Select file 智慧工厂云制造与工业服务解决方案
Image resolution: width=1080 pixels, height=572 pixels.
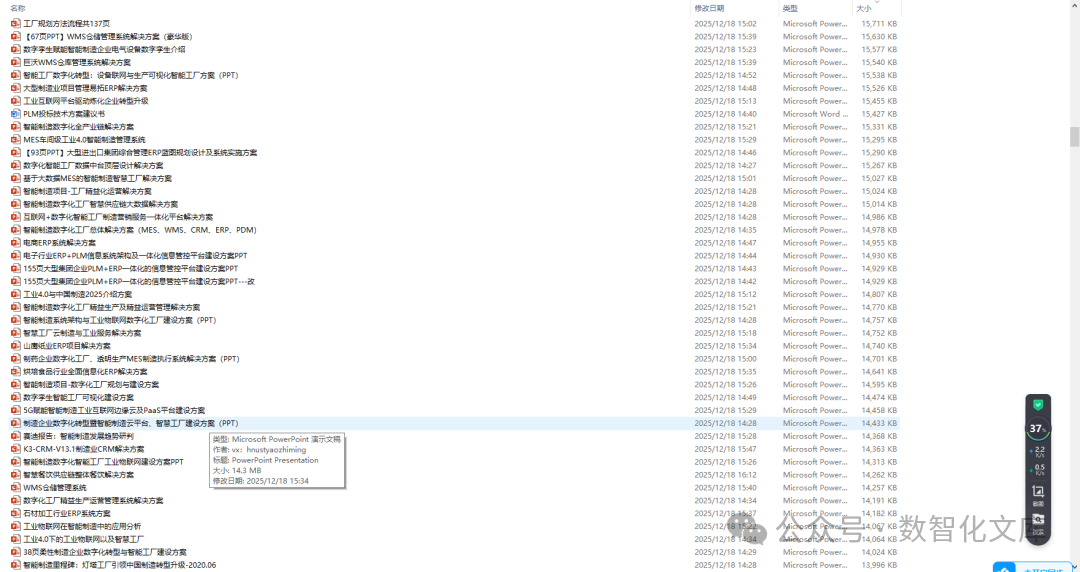pos(82,333)
